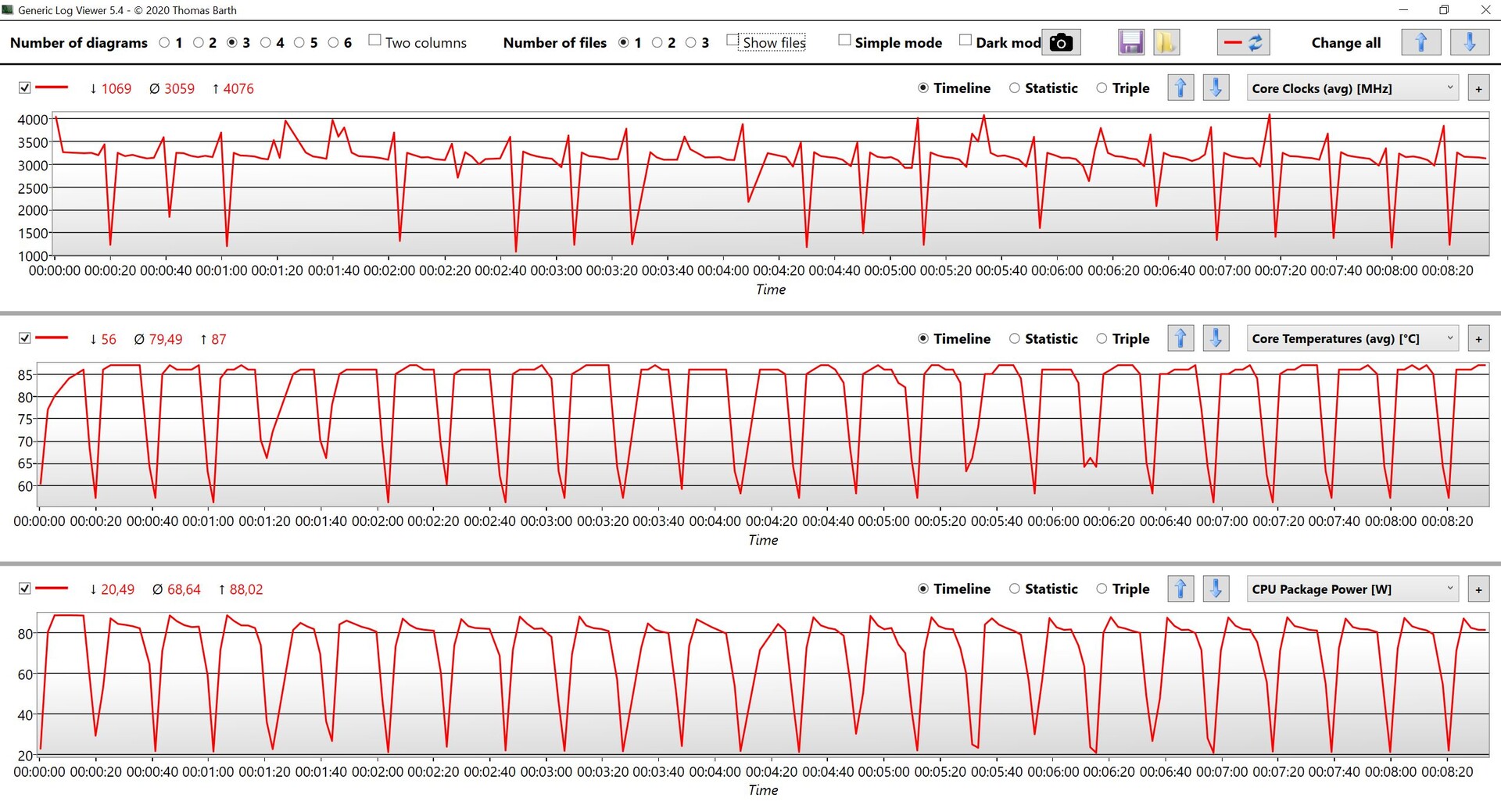This screenshot has height=812, width=1501.
Task: Open the CPU Package Power [W] dropdown
Action: tap(1352, 589)
